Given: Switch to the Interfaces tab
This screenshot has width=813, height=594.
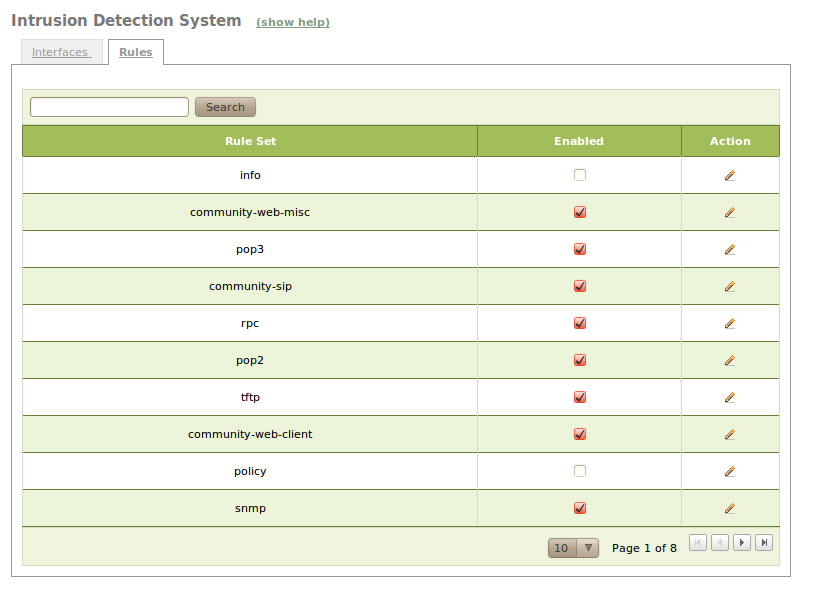Looking at the screenshot, I should 60,52.
